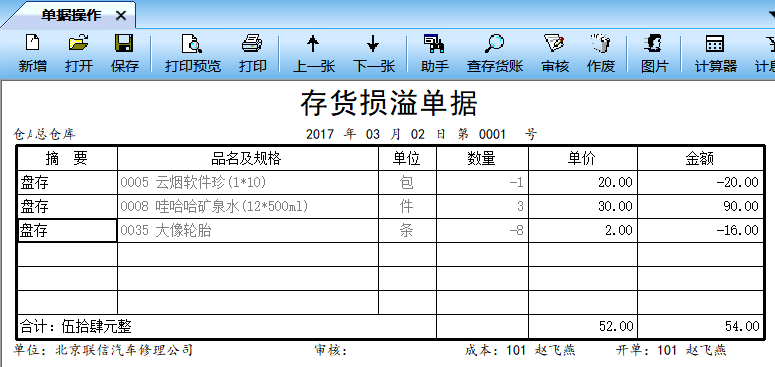Select the 盘存 summary cell for 大像轮胎
Screen dimensions: 775x367
click(x=67, y=231)
